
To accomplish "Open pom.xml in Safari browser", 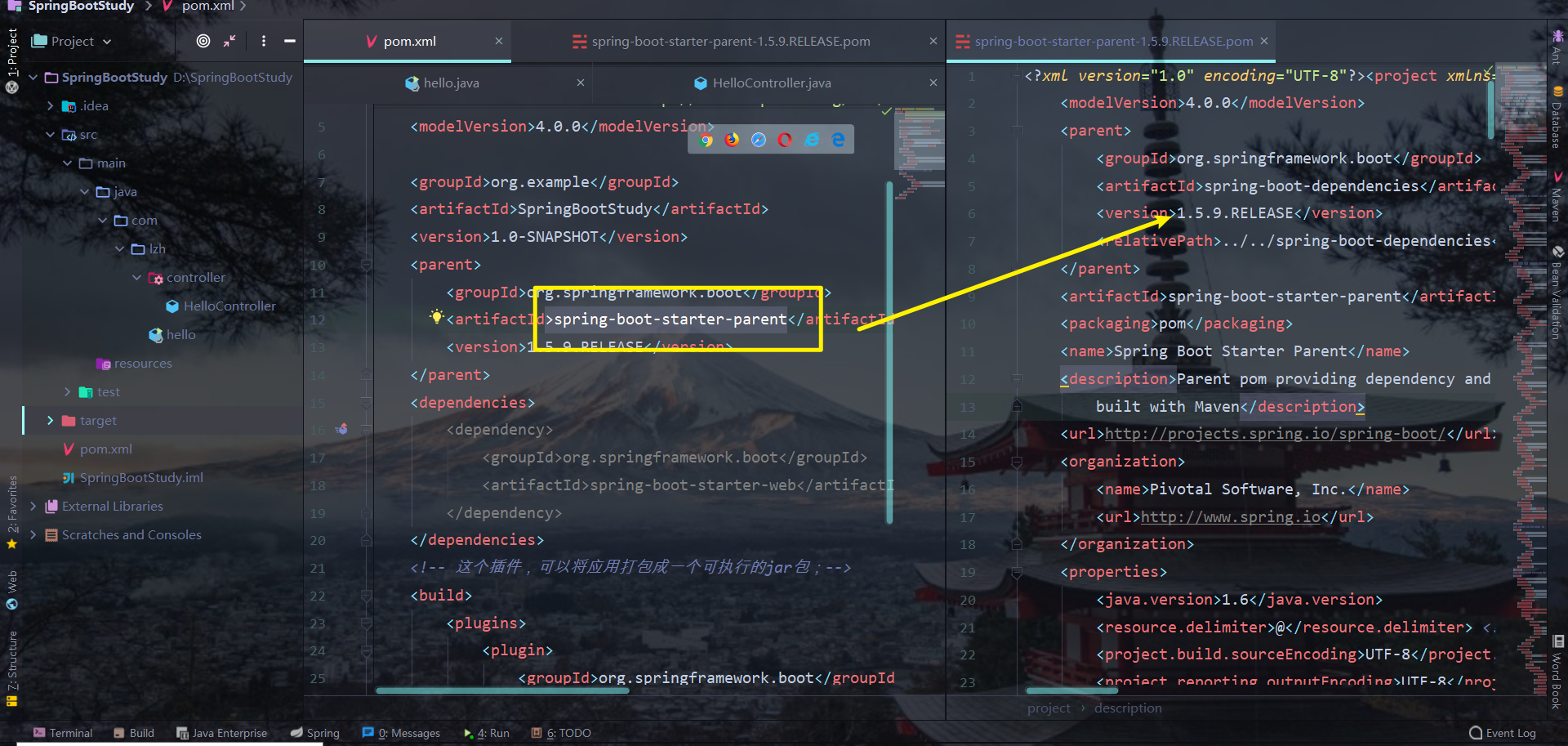I will (x=759, y=140).
